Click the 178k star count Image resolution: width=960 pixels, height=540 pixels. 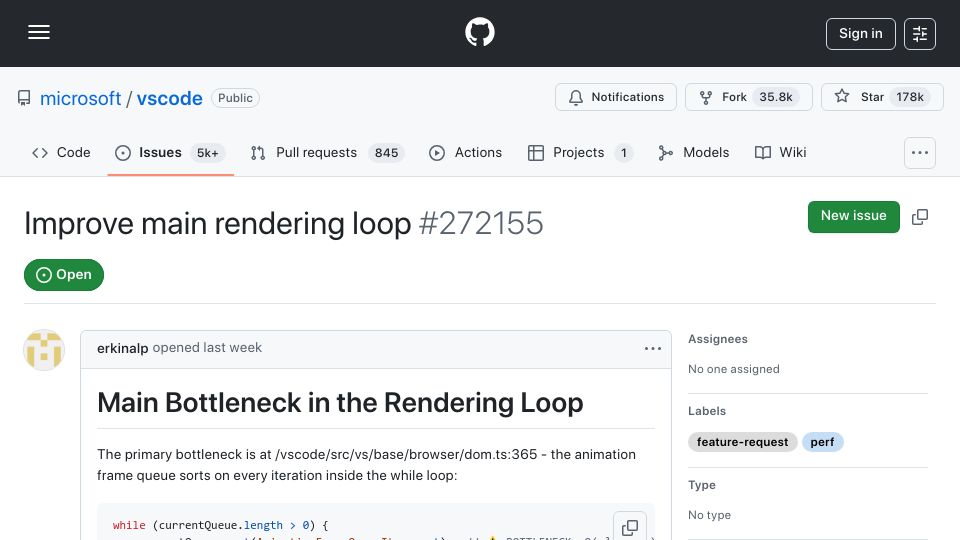910,97
